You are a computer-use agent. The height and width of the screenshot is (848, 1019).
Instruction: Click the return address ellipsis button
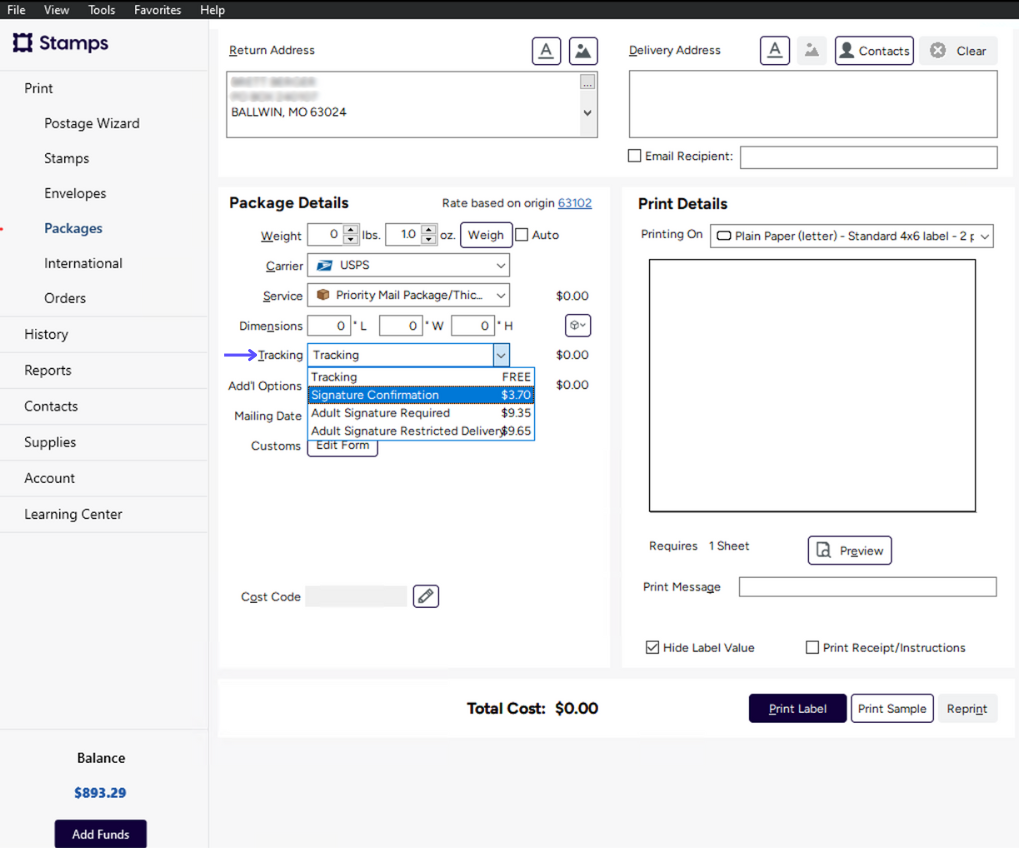click(587, 83)
